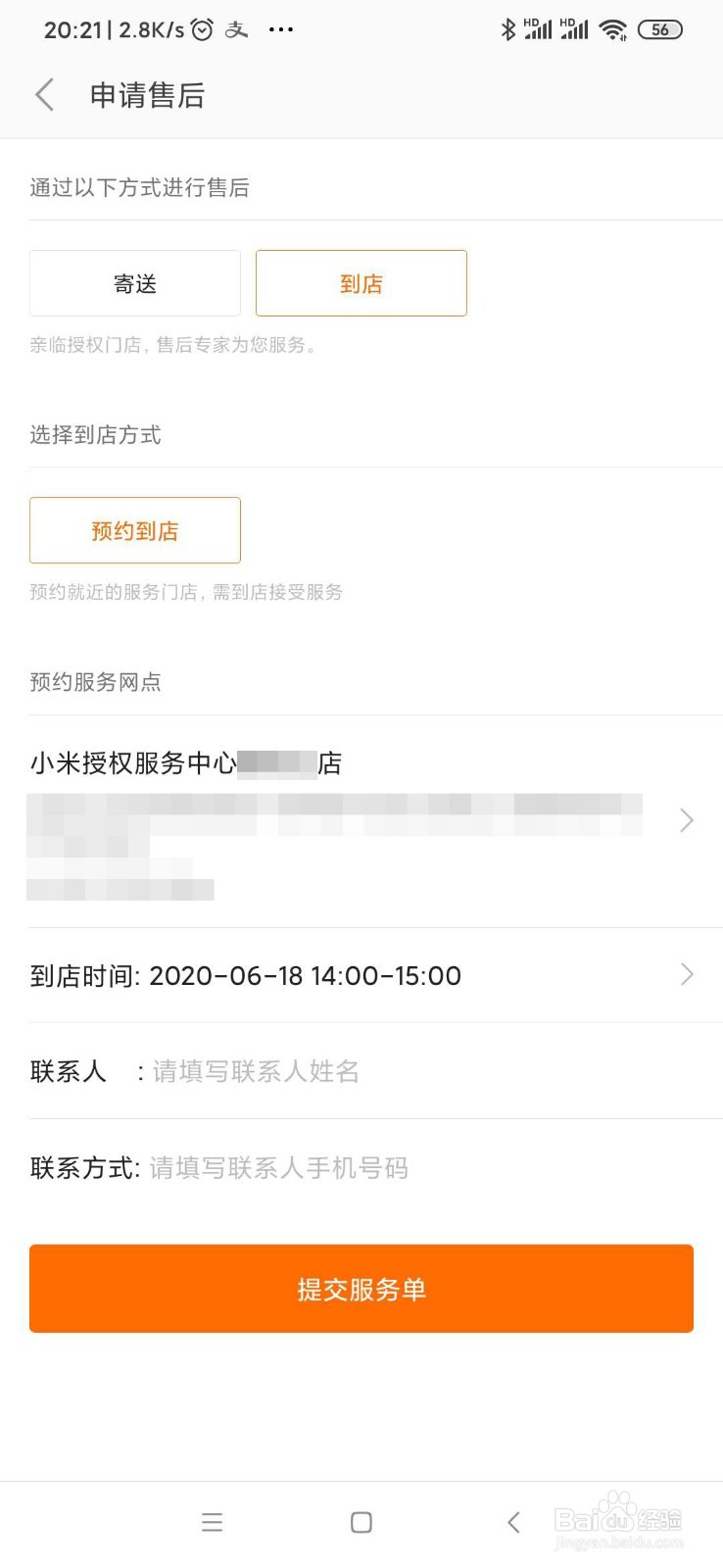723x1568 pixels.
Task: Select the 寄送 after-sales option
Action: coord(135,283)
